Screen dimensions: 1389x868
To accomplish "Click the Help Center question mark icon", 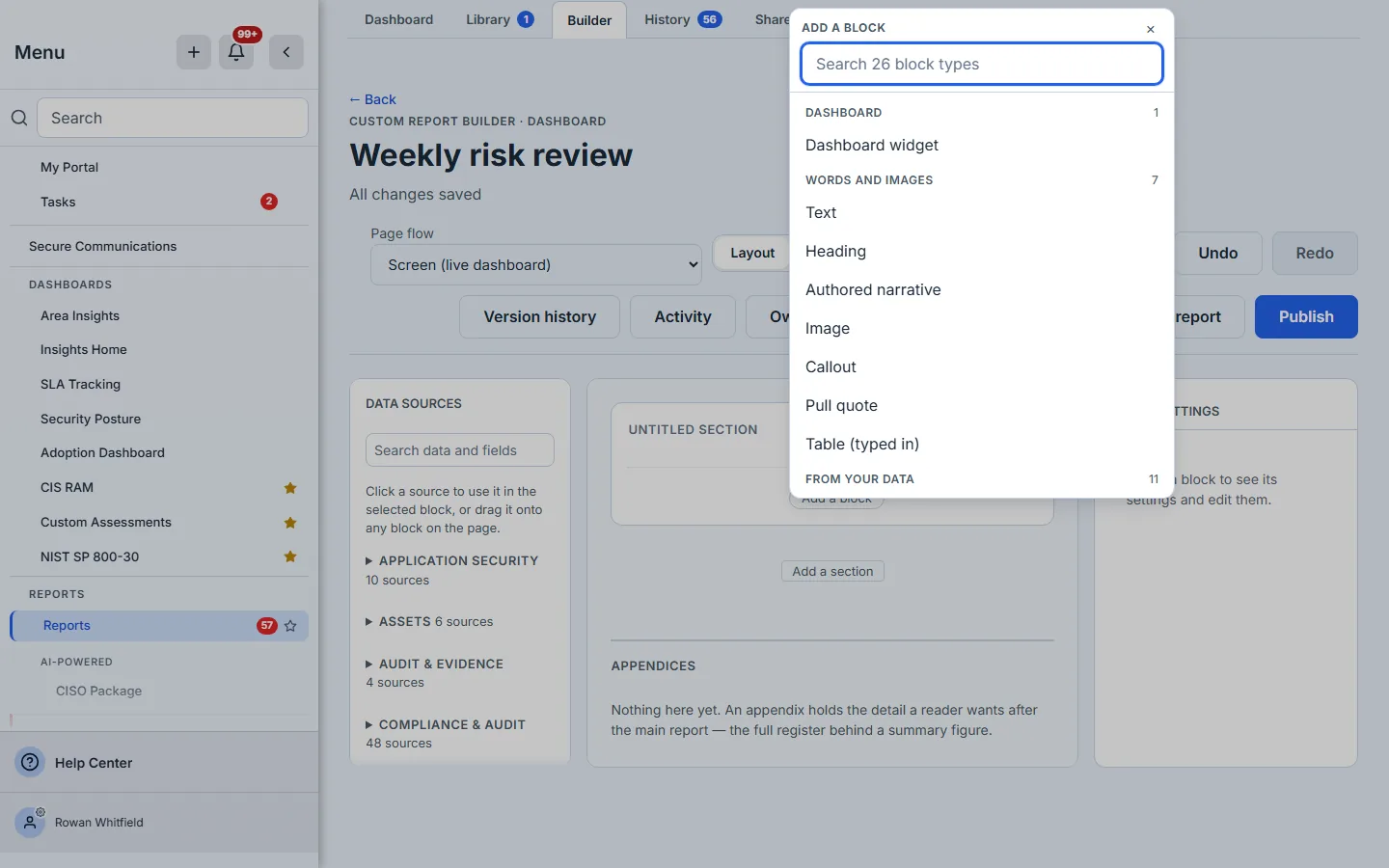I will 31,762.
